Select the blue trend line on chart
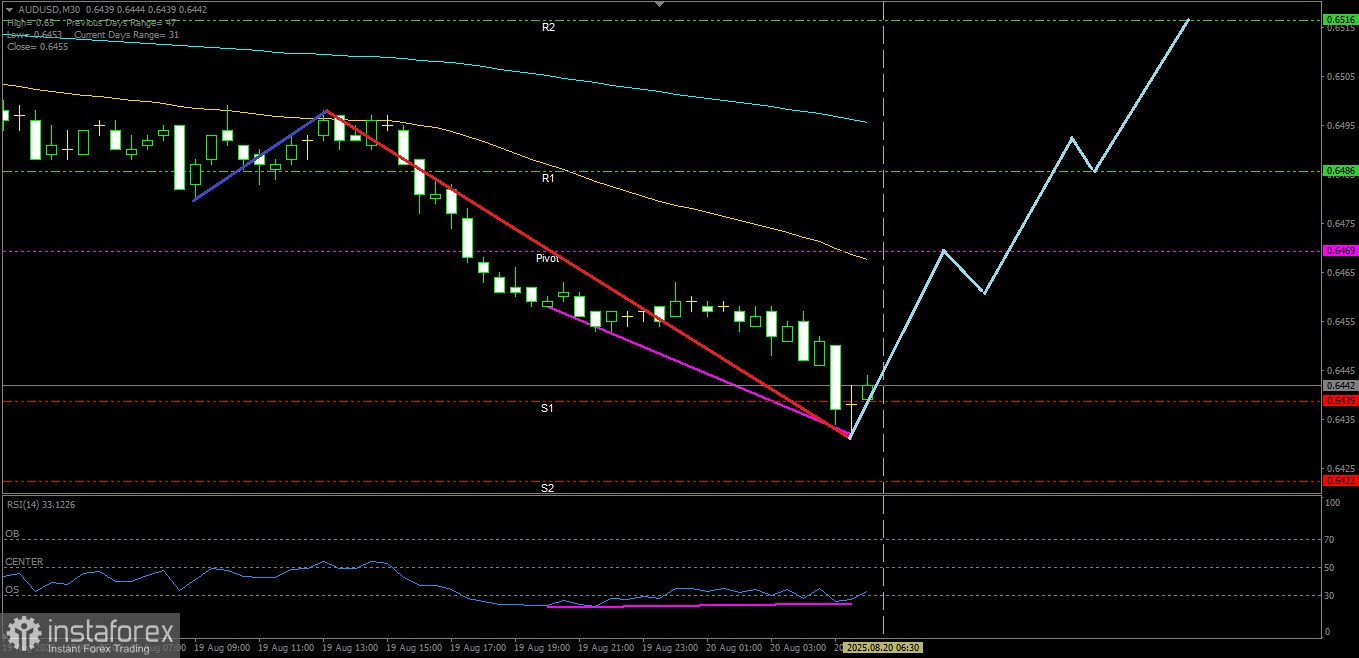 click(x=258, y=156)
